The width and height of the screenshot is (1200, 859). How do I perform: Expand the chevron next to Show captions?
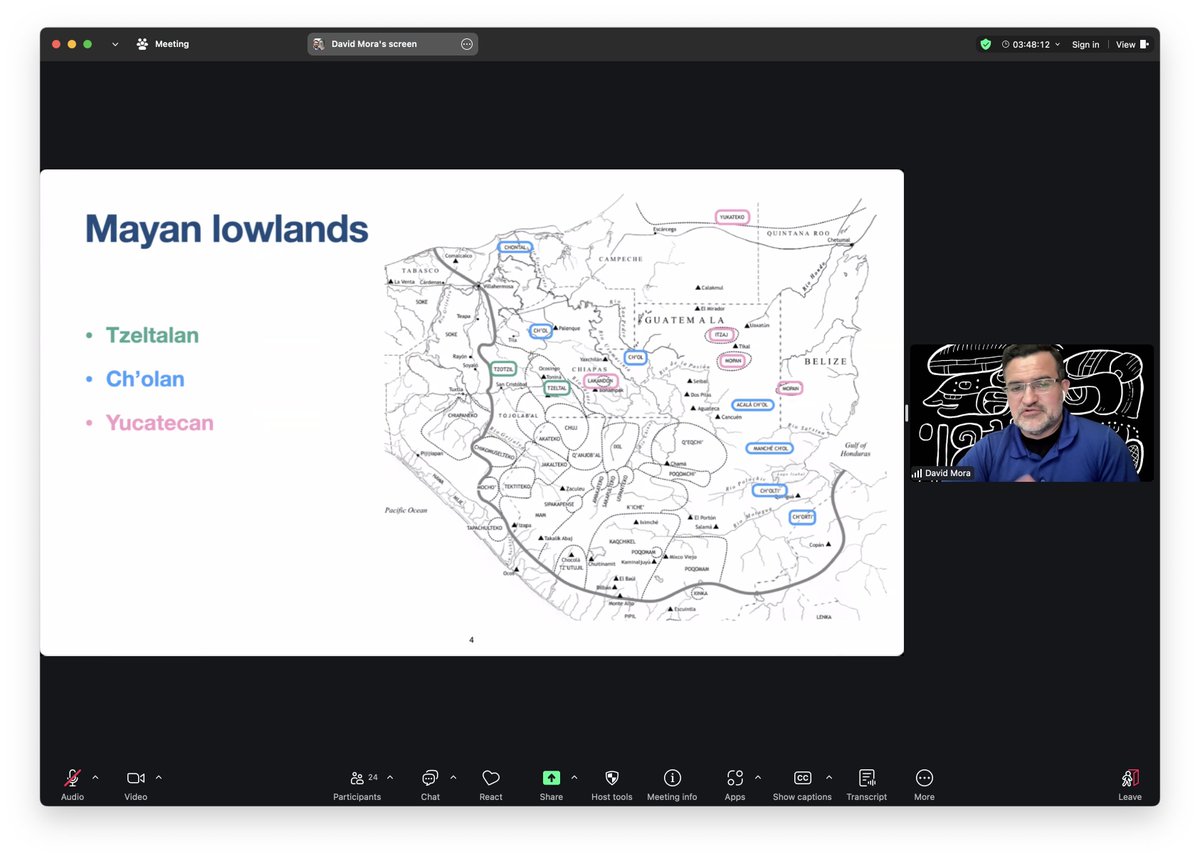pyautogui.click(x=829, y=777)
